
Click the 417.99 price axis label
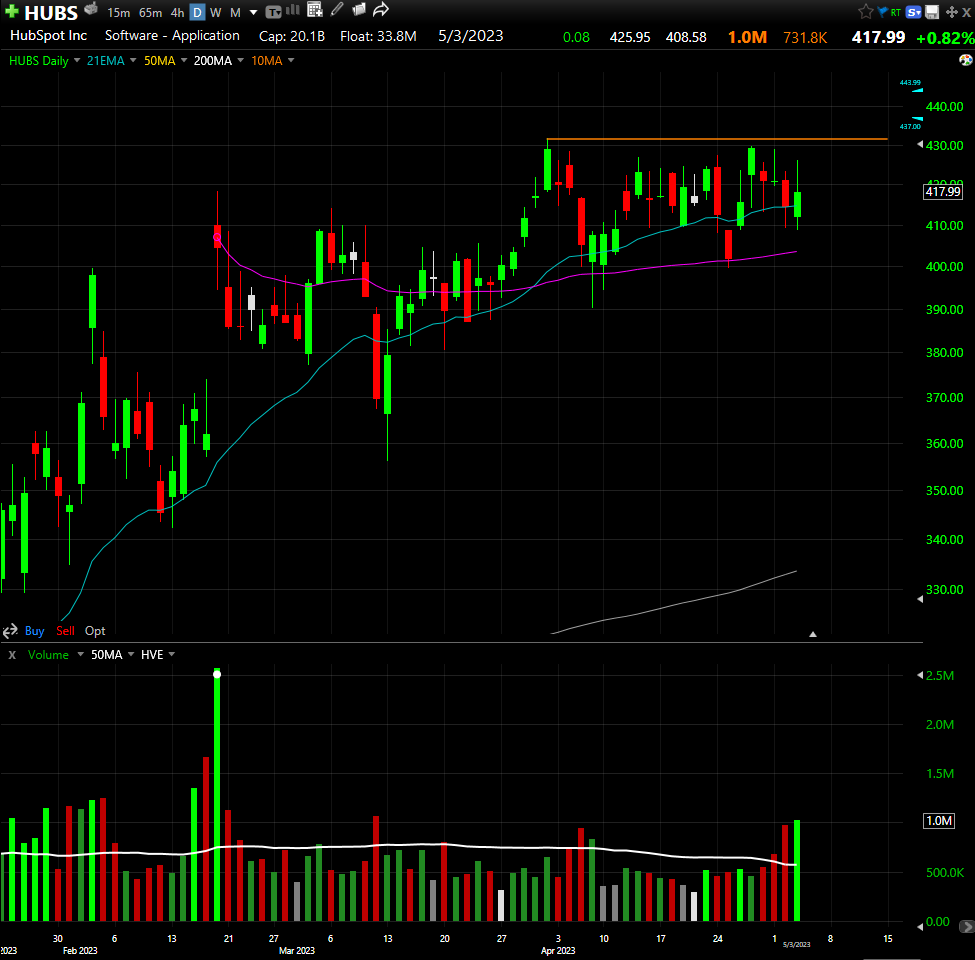(943, 192)
